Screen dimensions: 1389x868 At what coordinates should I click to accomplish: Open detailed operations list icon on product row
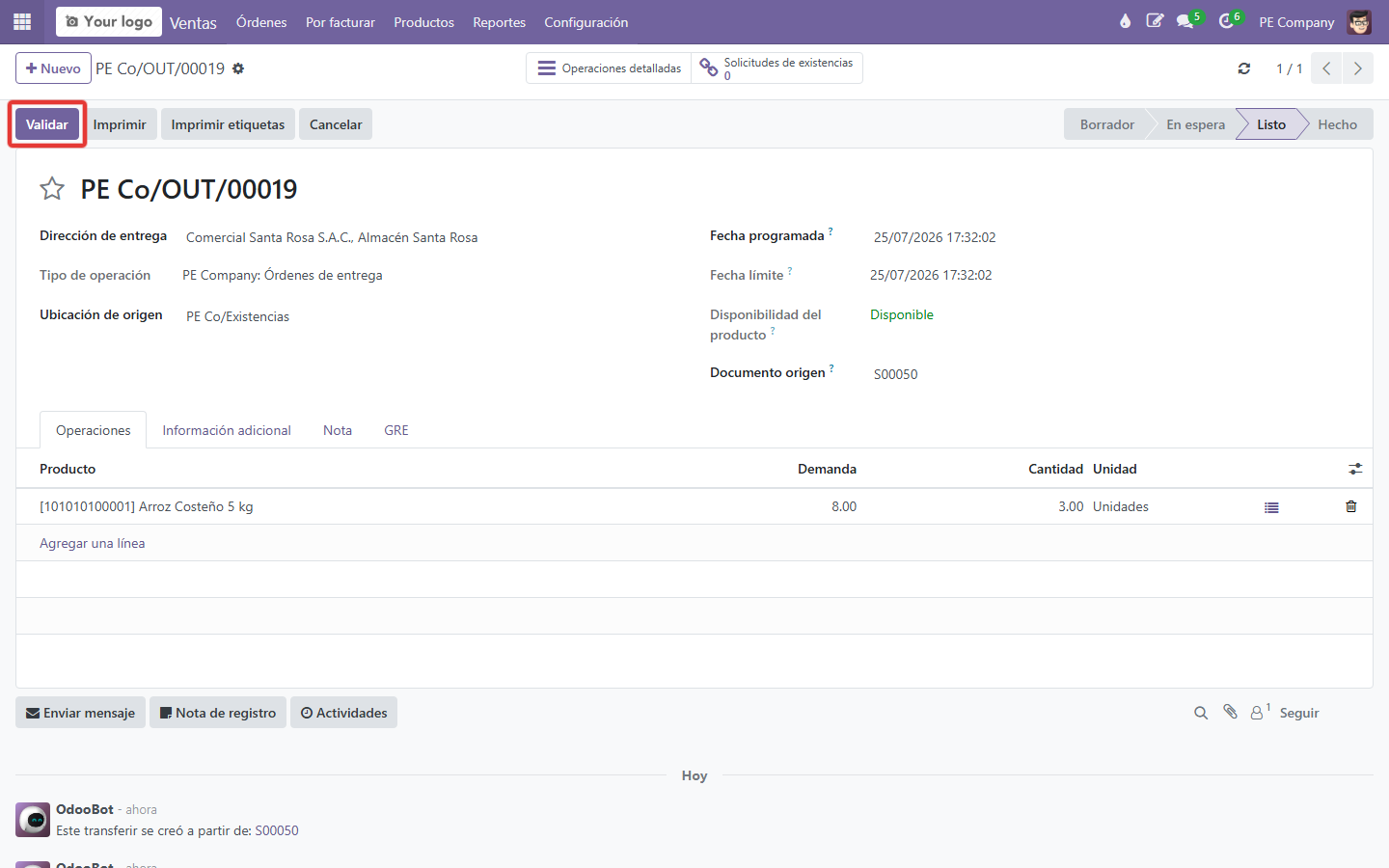1271,507
